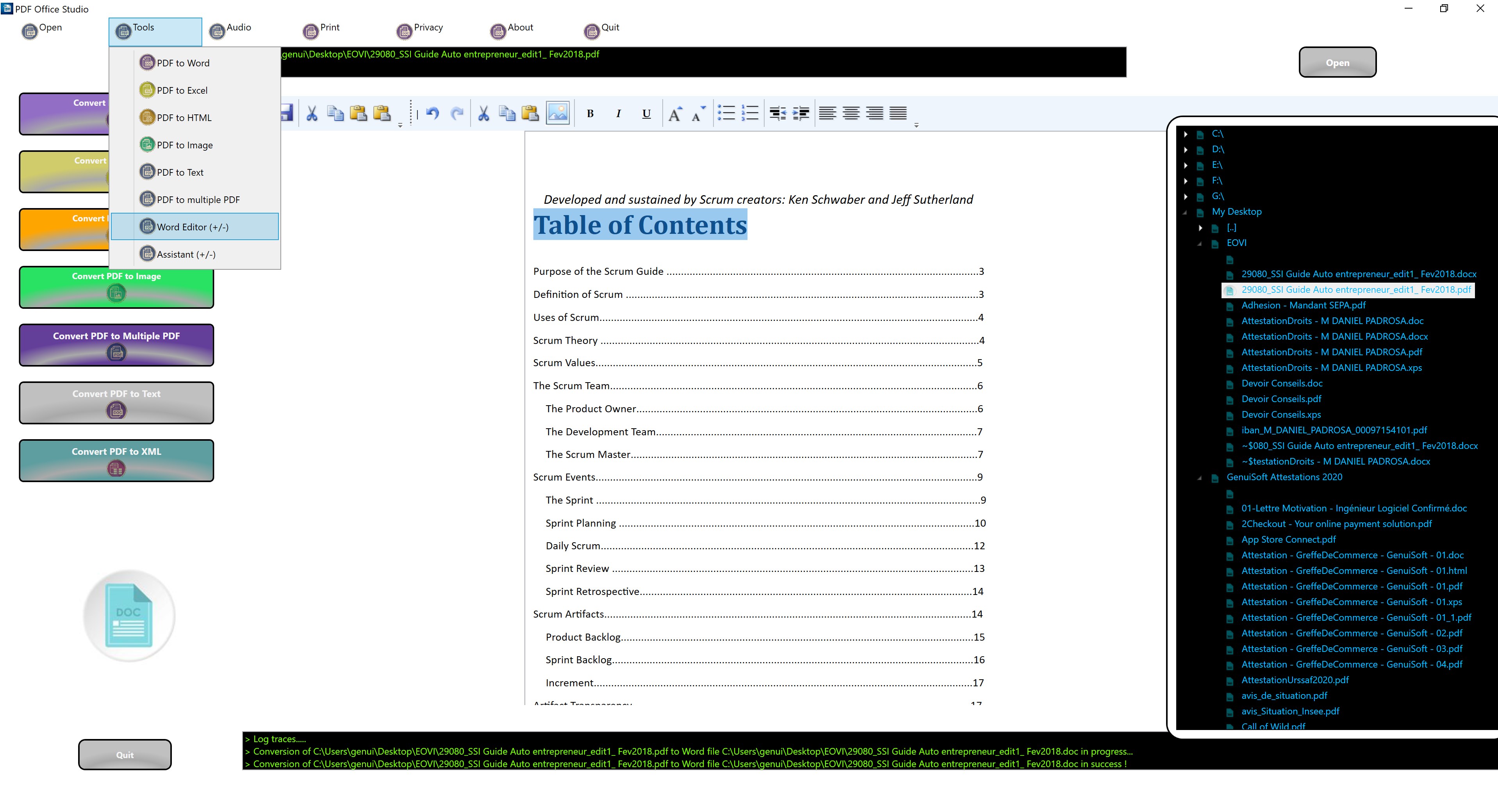Choose Assistant (+/-) from Tools menu

point(186,254)
